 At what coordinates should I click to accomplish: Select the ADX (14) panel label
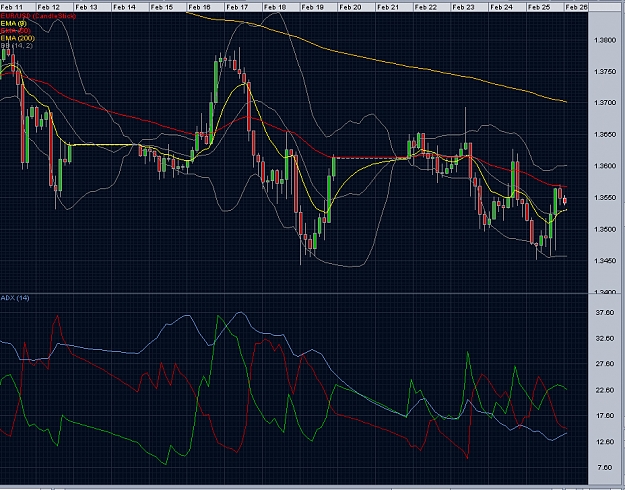15,298
